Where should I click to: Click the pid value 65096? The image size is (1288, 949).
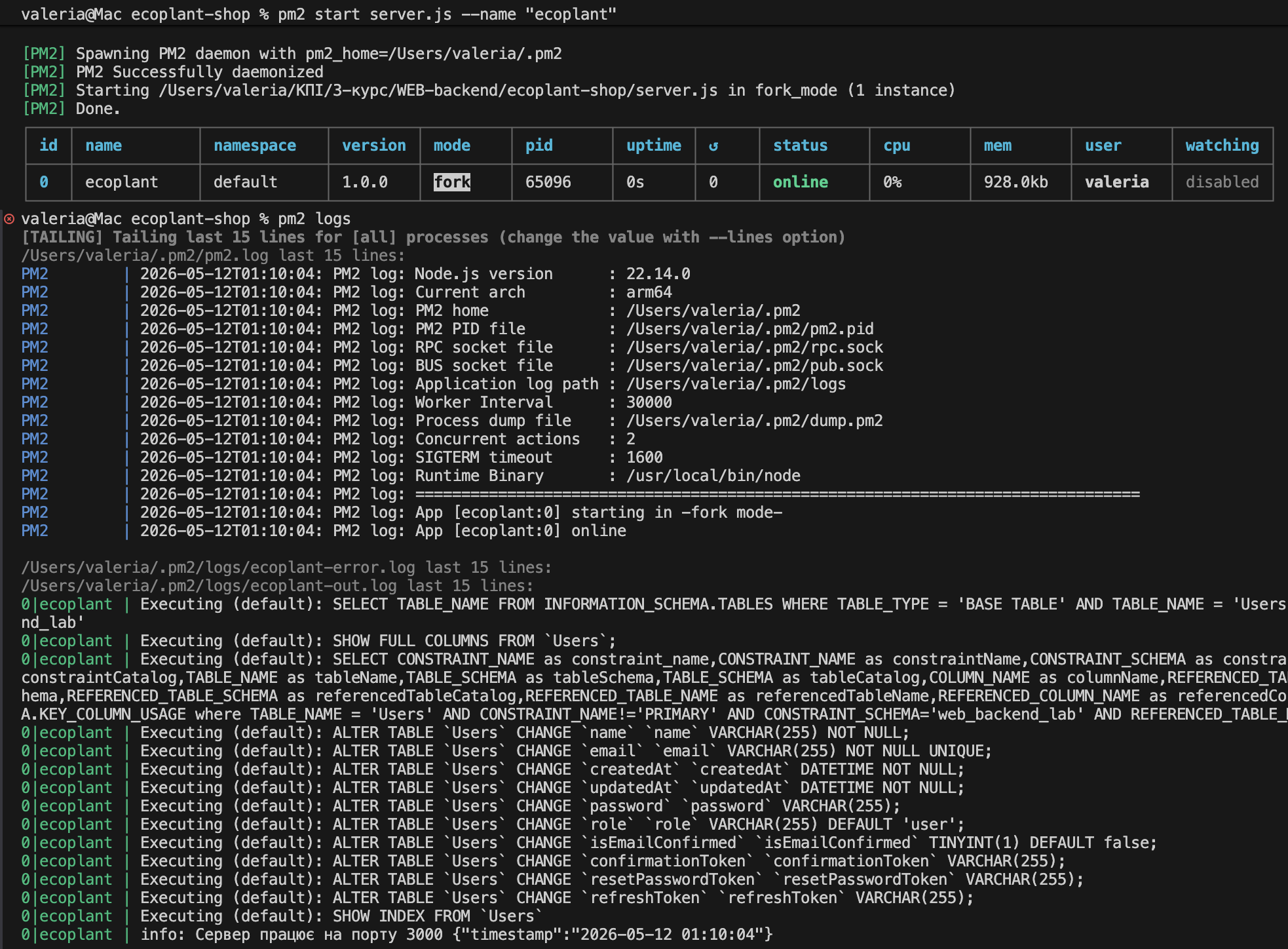(x=548, y=182)
